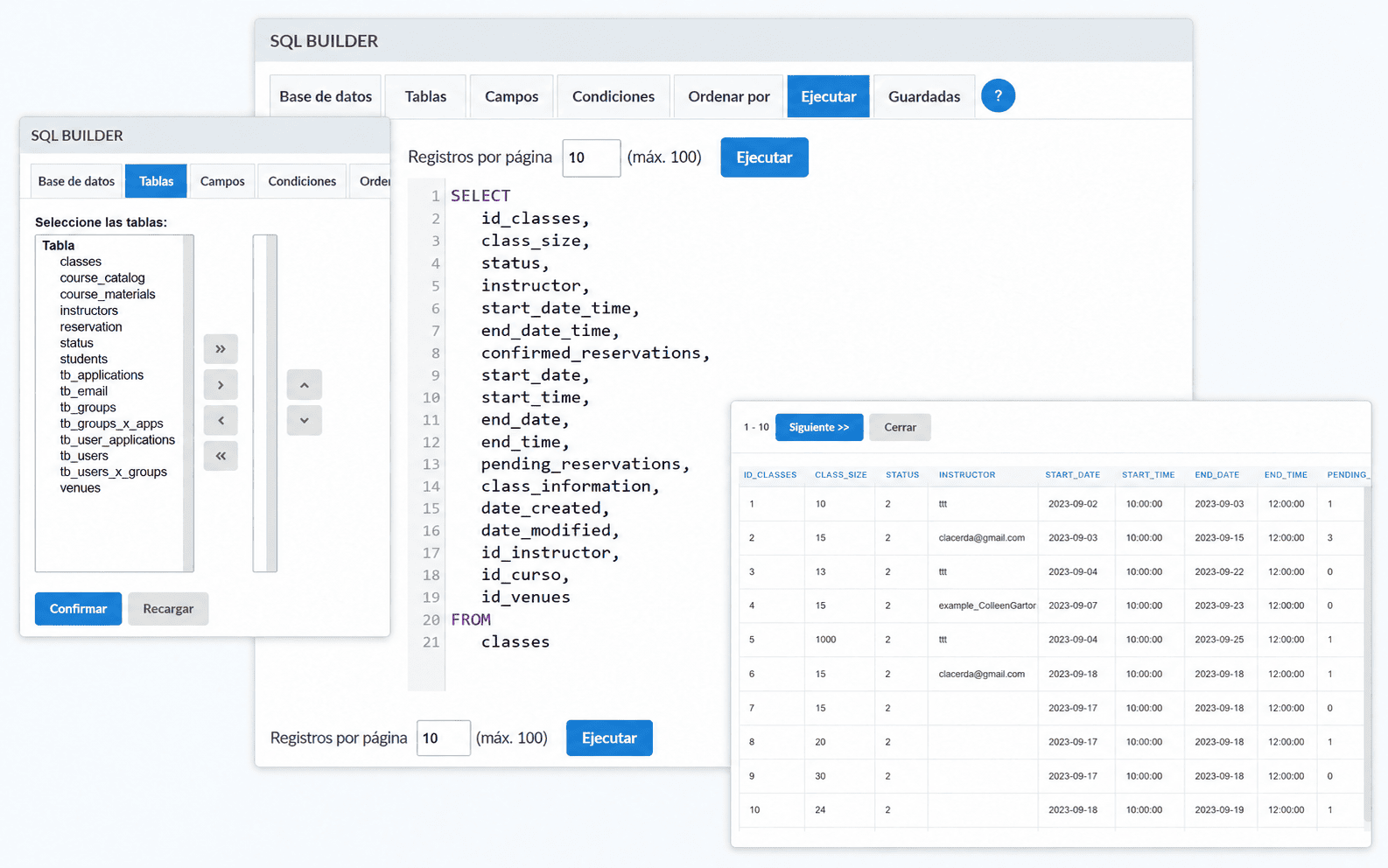
Task: Select students in the table list
Action: 84,359
